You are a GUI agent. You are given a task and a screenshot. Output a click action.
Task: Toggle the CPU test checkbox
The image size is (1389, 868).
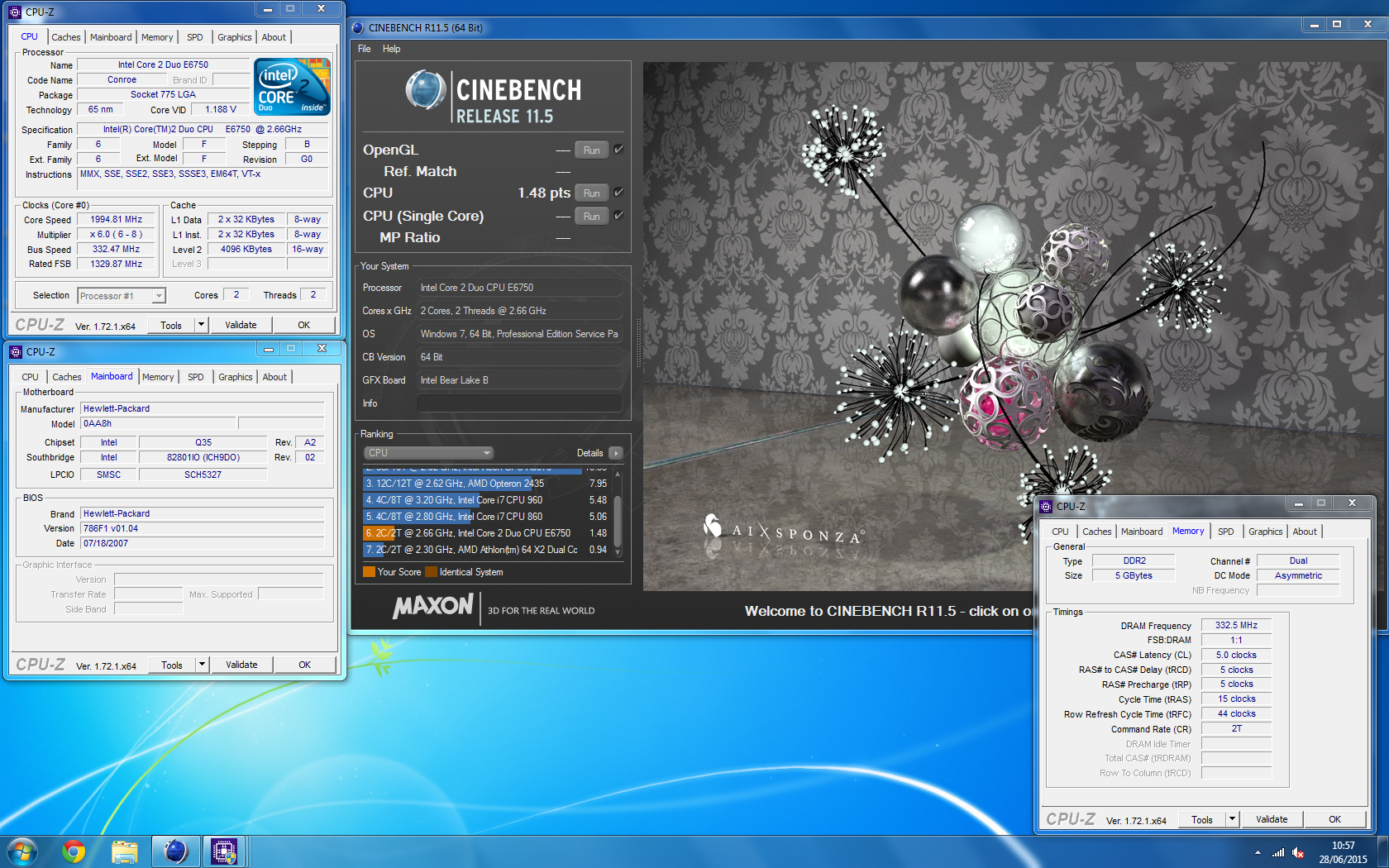pyautogui.click(x=618, y=193)
